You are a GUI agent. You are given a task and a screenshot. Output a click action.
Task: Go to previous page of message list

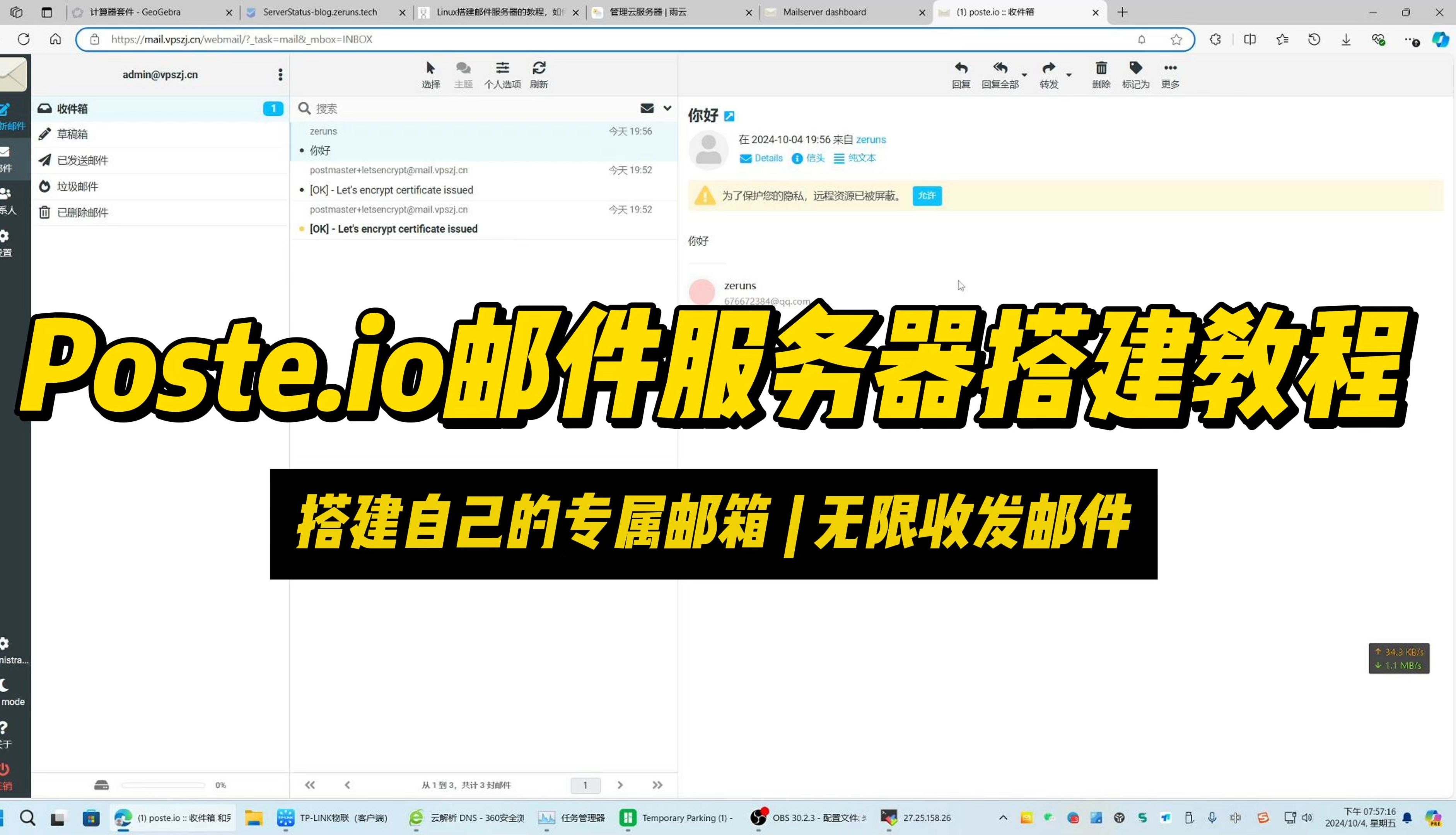coord(347,785)
